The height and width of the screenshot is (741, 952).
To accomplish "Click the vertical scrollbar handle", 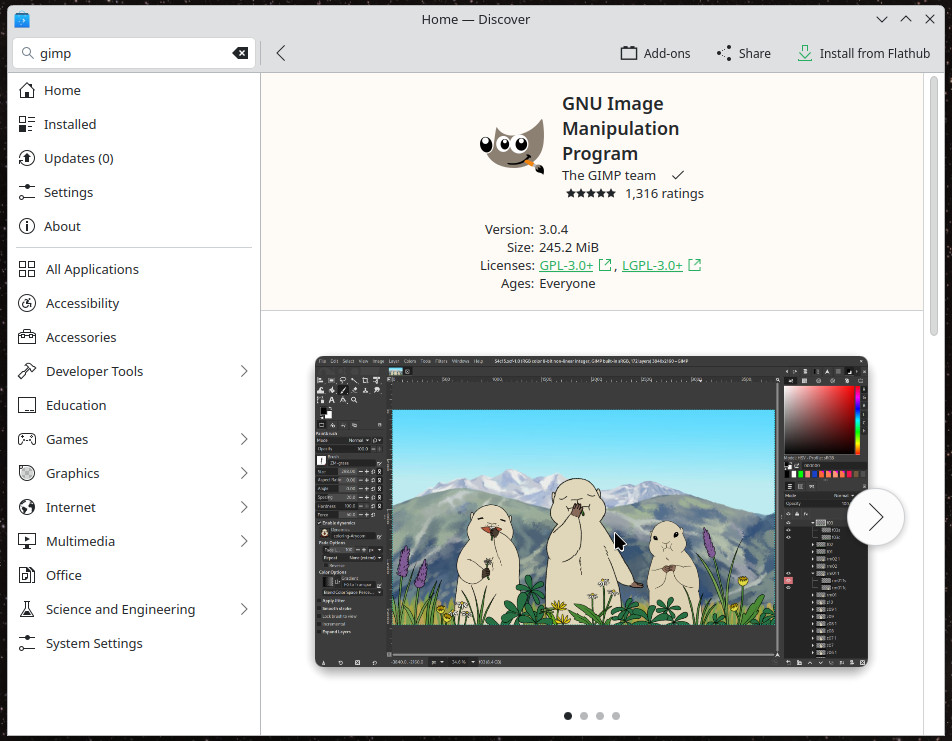I will 934,205.
